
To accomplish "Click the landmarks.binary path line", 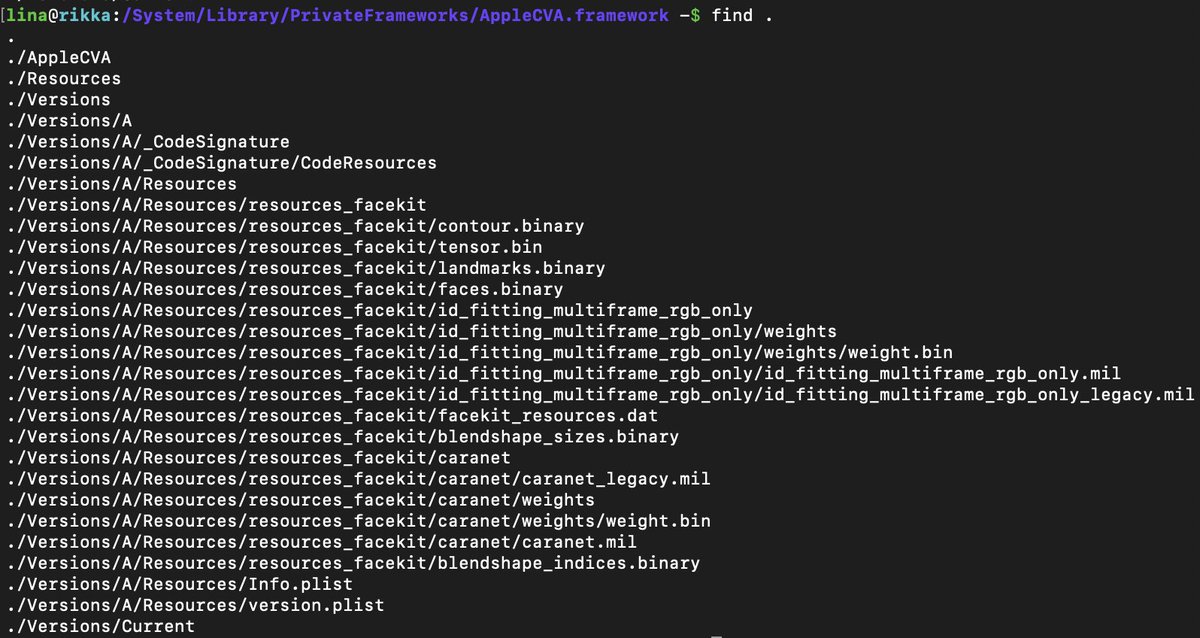I will (x=305, y=268).
